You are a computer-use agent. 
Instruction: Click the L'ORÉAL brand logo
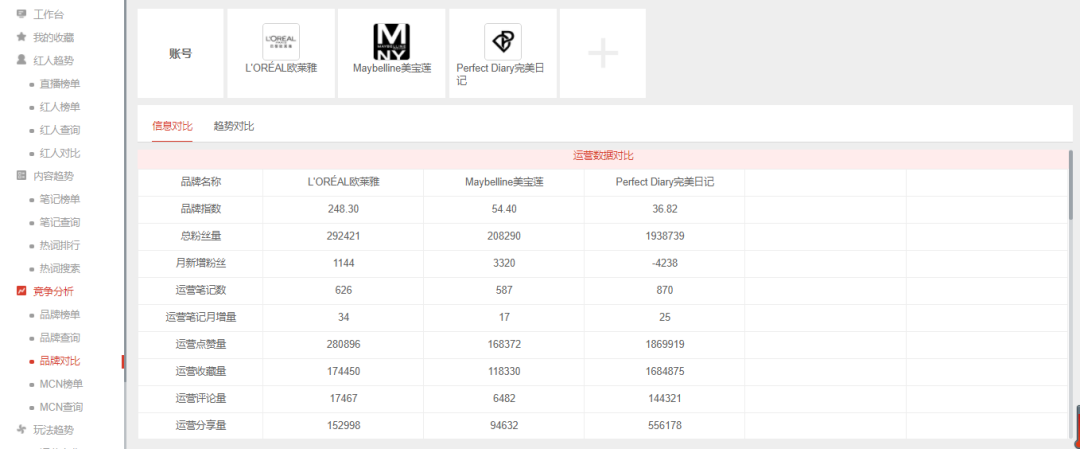click(x=281, y=42)
